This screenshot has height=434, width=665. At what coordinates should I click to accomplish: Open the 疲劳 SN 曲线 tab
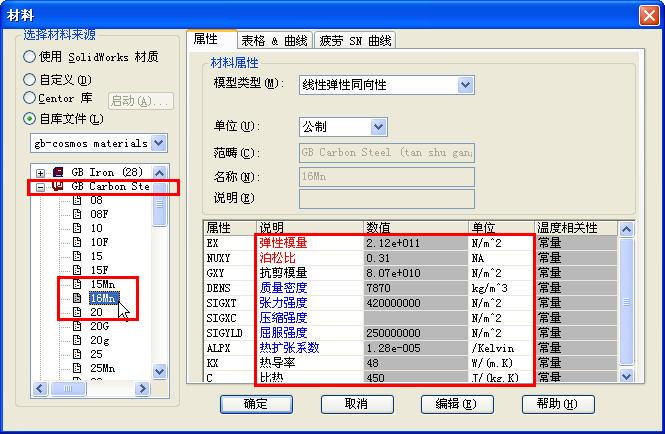355,41
